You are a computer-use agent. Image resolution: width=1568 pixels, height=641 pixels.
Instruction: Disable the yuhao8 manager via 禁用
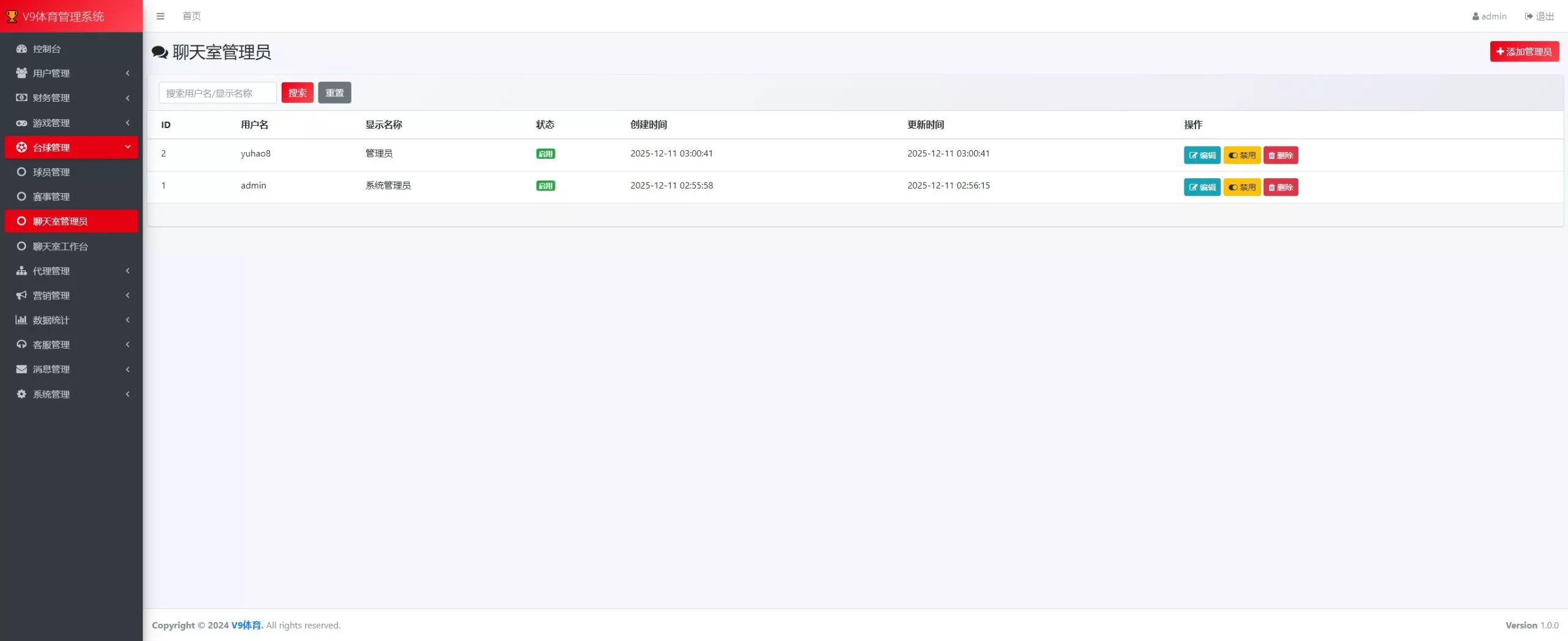pos(1242,155)
